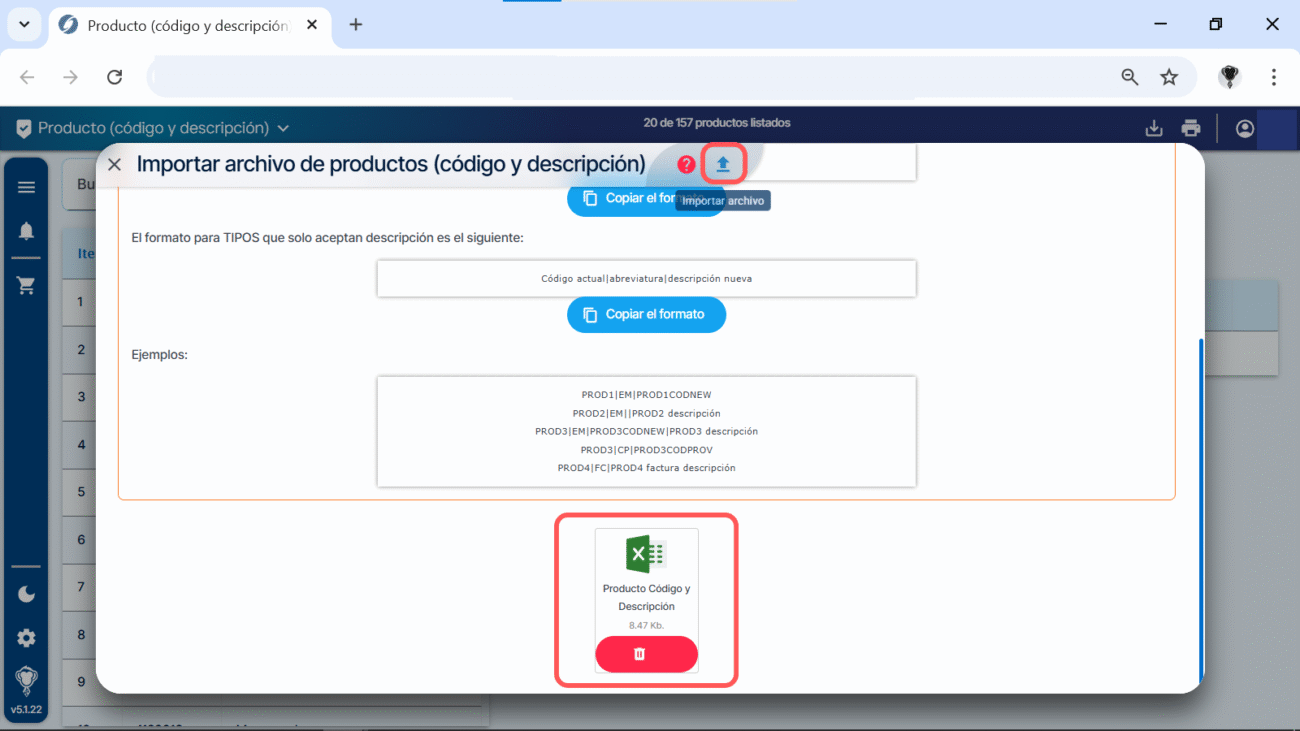The height and width of the screenshot is (731, 1300).
Task: Open a new browser tab
Action: (x=355, y=25)
